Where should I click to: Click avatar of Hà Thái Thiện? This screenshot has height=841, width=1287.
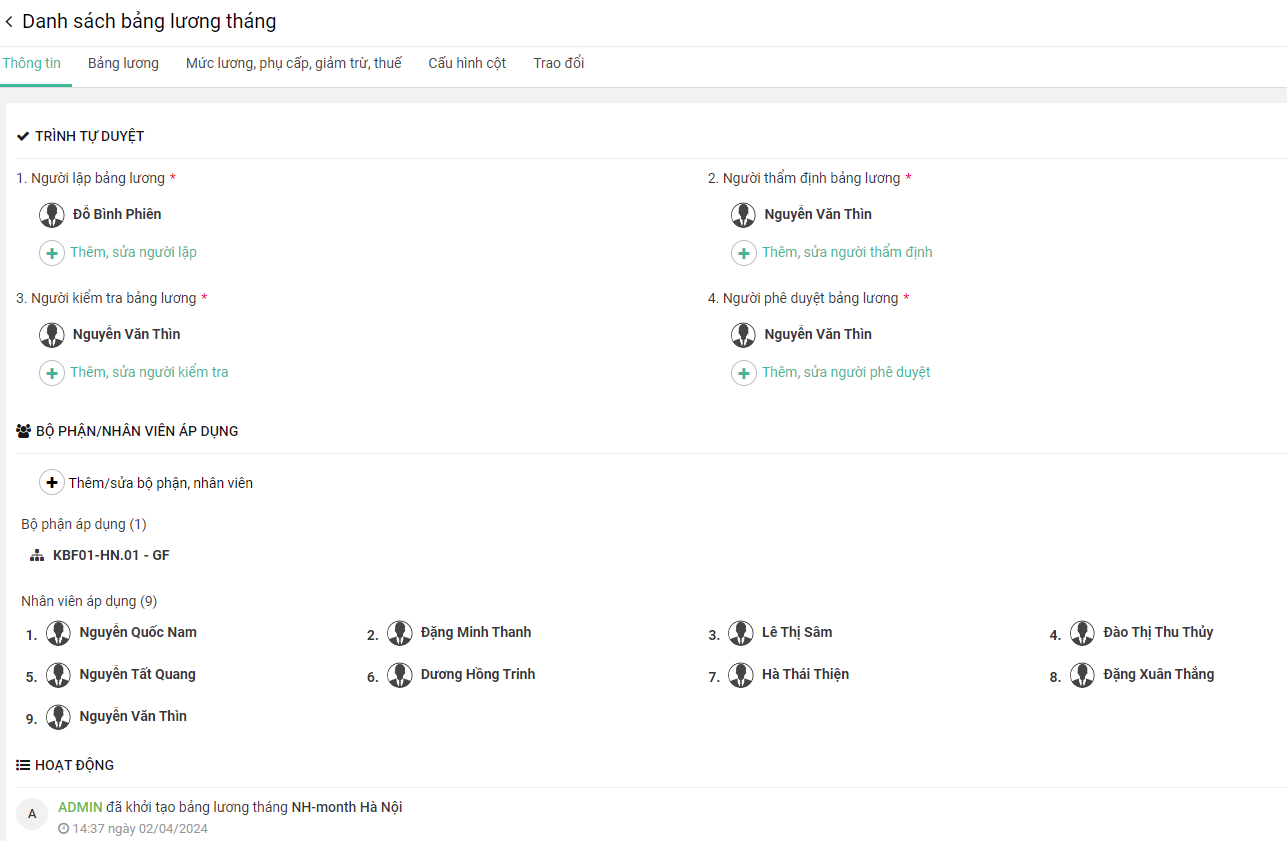pos(741,675)
